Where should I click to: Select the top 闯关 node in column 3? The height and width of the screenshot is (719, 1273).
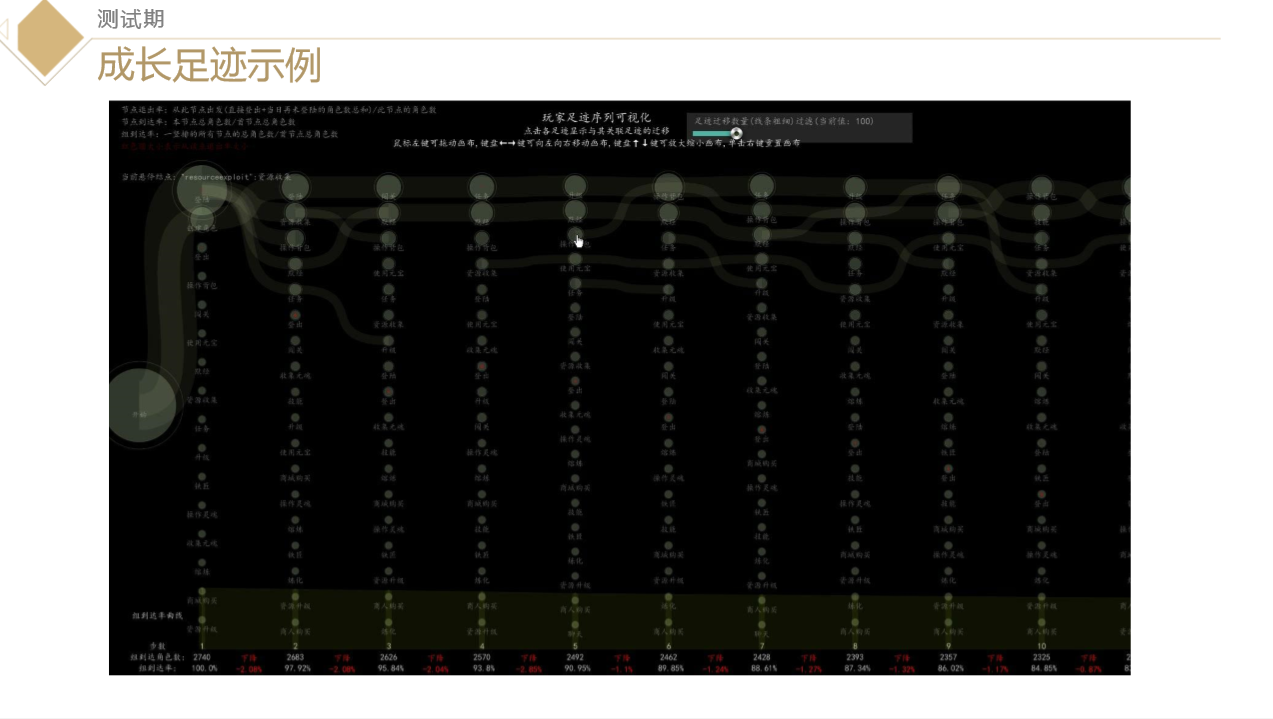pyautogui.click(x=388, y=187)
